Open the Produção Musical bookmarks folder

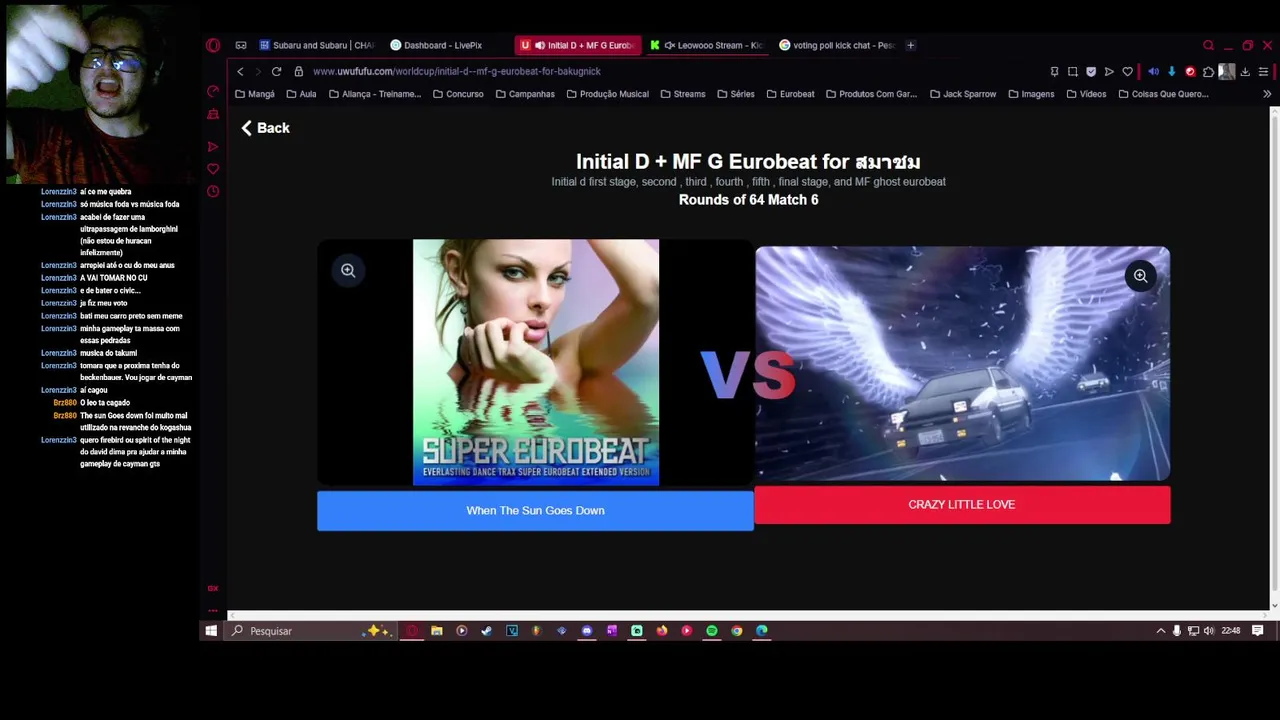coord(608,94)
